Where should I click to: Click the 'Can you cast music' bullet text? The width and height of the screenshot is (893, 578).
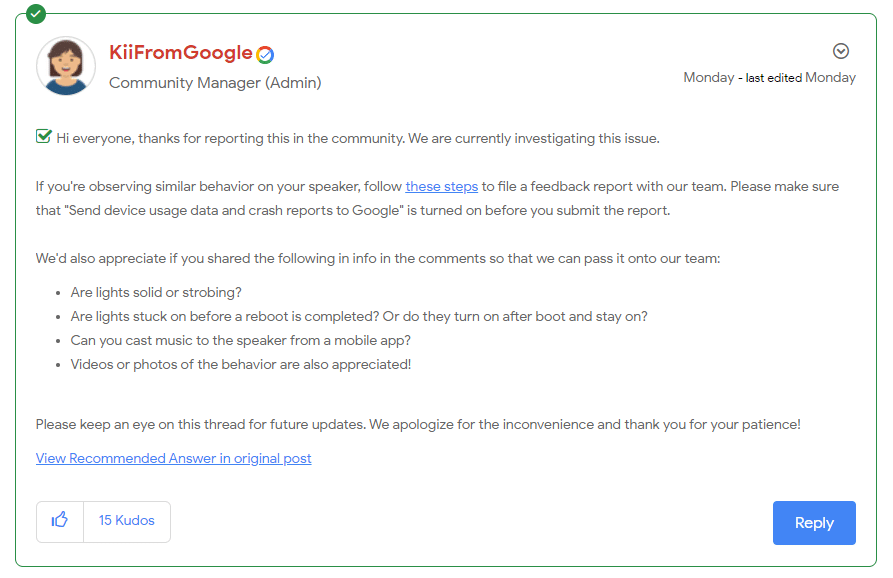pyautogui.click(x=240, y=341)
